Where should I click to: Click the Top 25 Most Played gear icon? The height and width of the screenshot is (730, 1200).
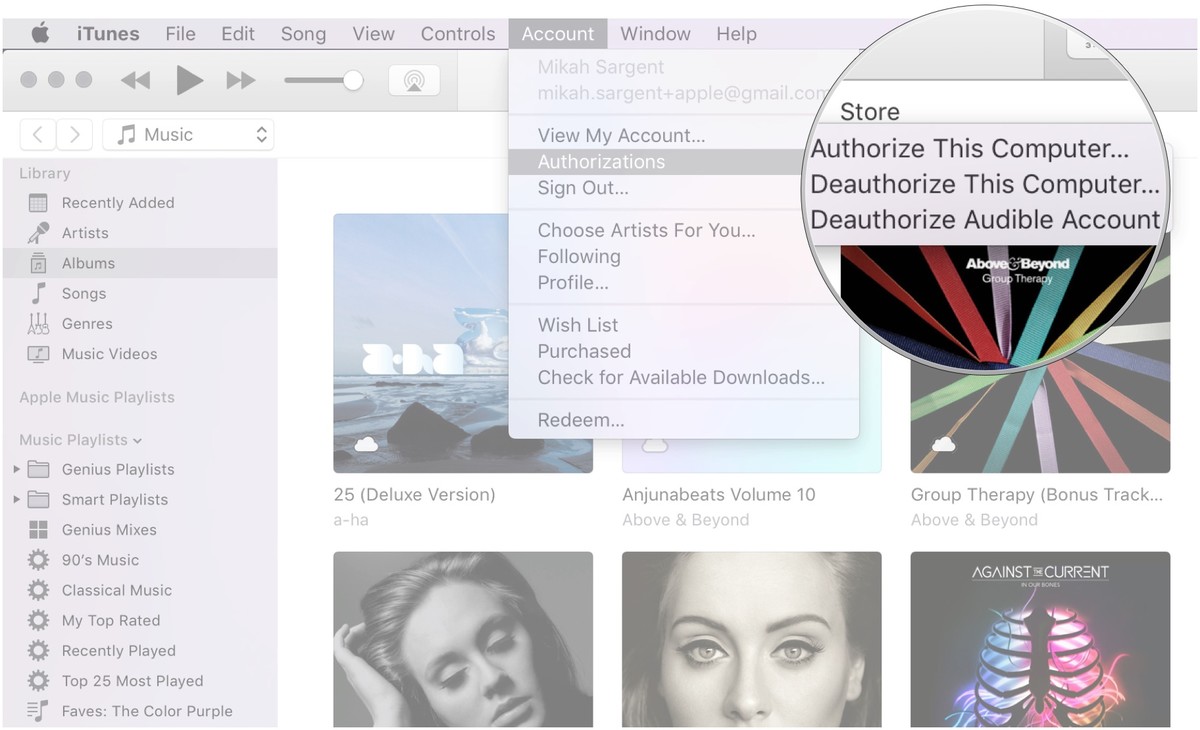pos(38,681)
